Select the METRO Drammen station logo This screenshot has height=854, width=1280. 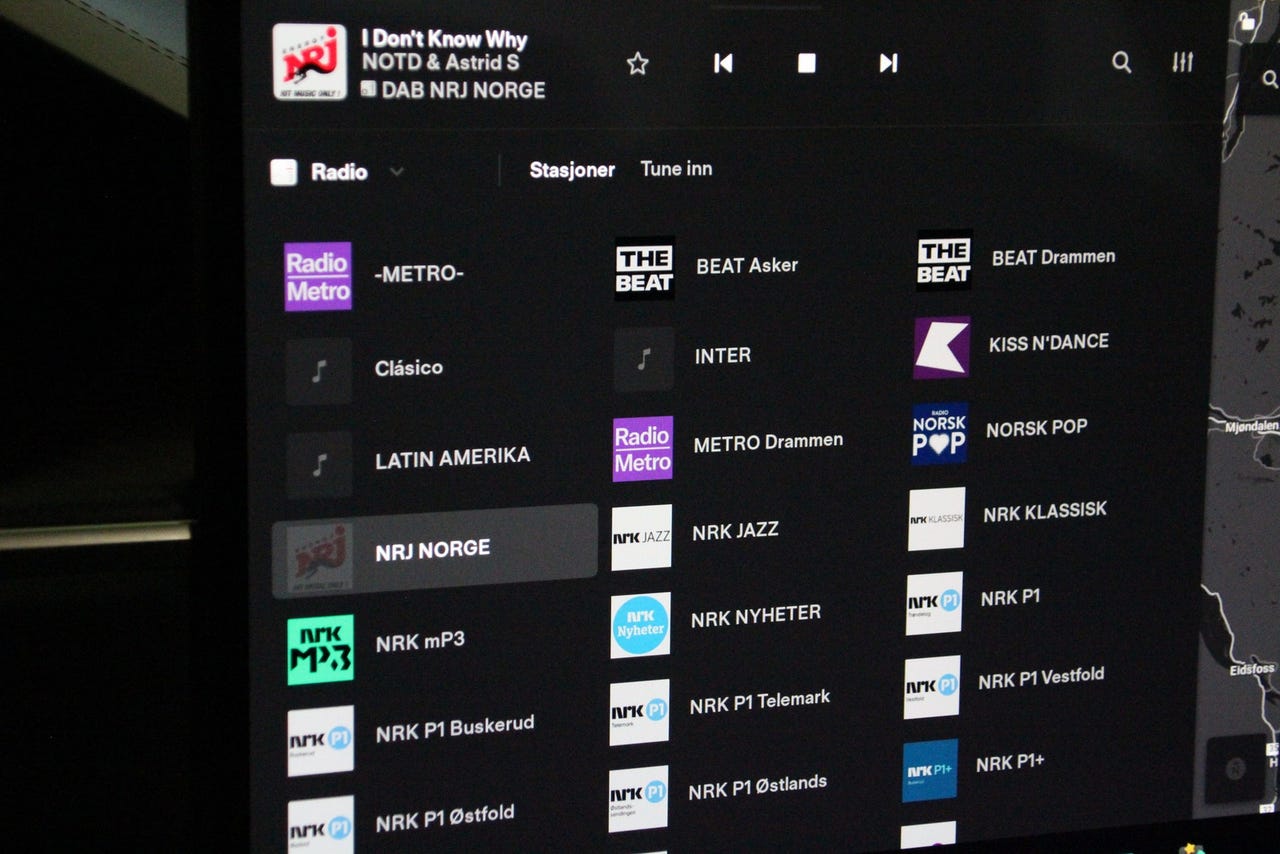pyautogui.click(x=643, y=449)
